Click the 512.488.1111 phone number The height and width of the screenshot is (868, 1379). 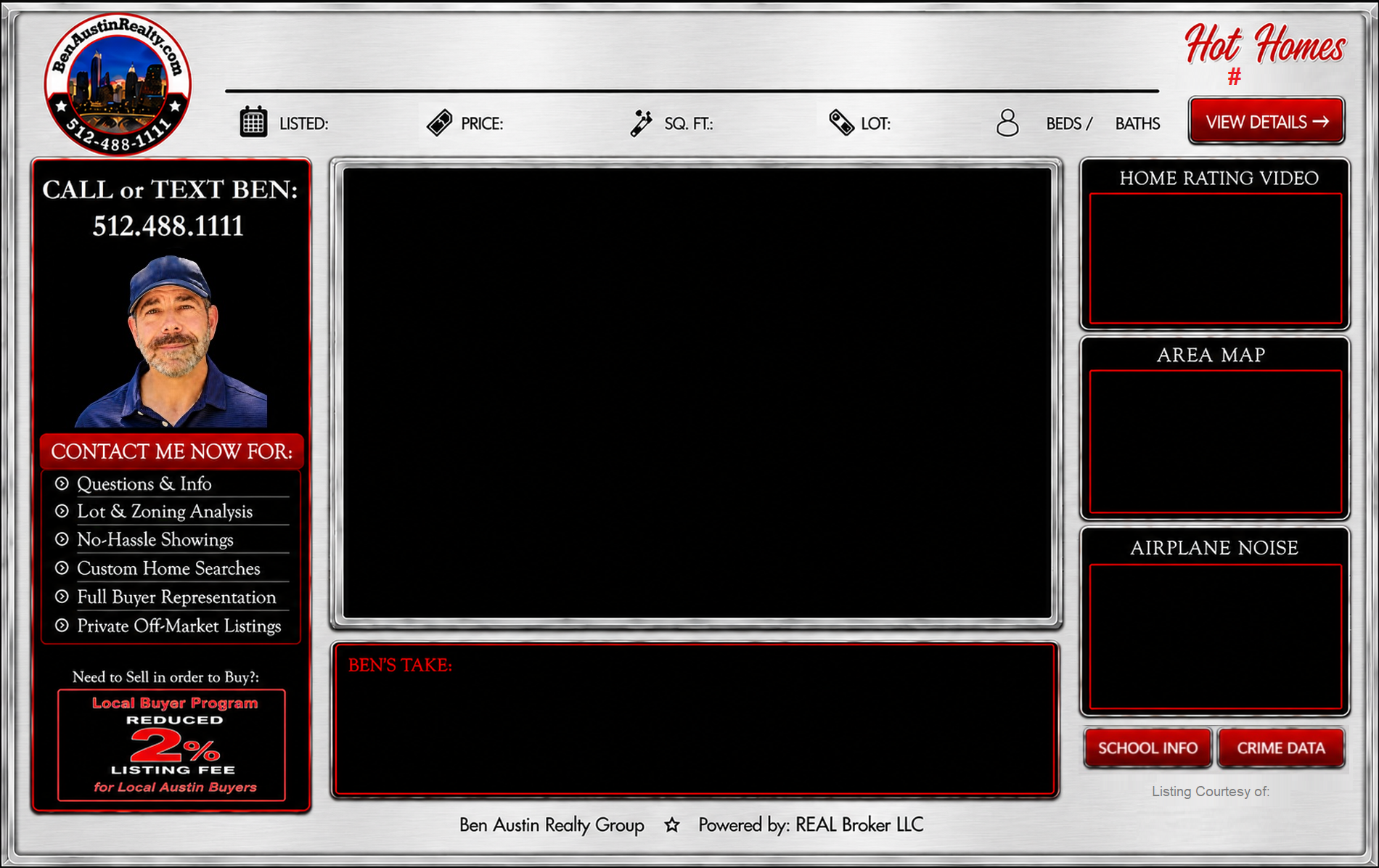(x=168, y=226)
